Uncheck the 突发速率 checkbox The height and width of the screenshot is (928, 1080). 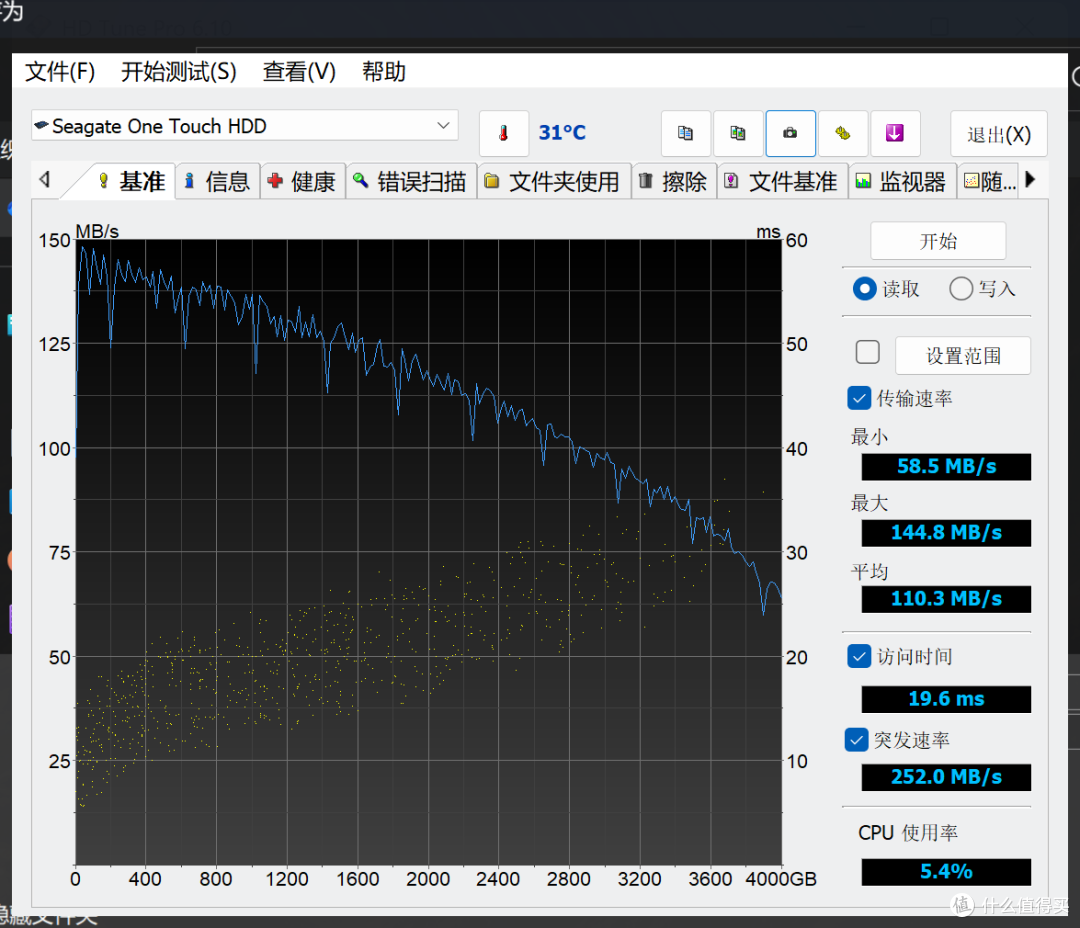point(856,740)
